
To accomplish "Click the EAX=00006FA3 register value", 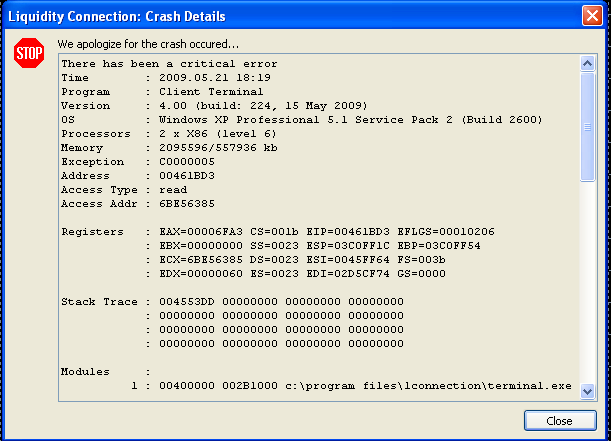I will pyautogui.click(x=201, y=232).
